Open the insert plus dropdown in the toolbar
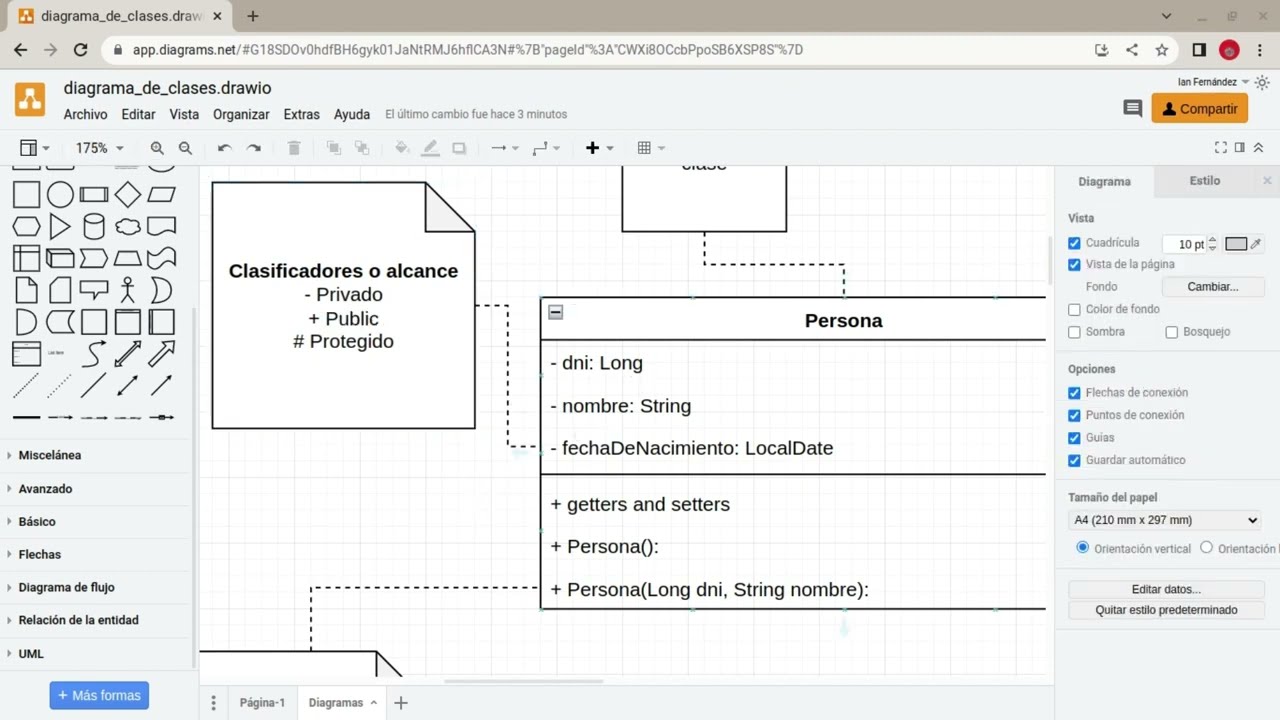Image resolution: width=1280 pixels, height=720 pixels. (x=599, y=148)
